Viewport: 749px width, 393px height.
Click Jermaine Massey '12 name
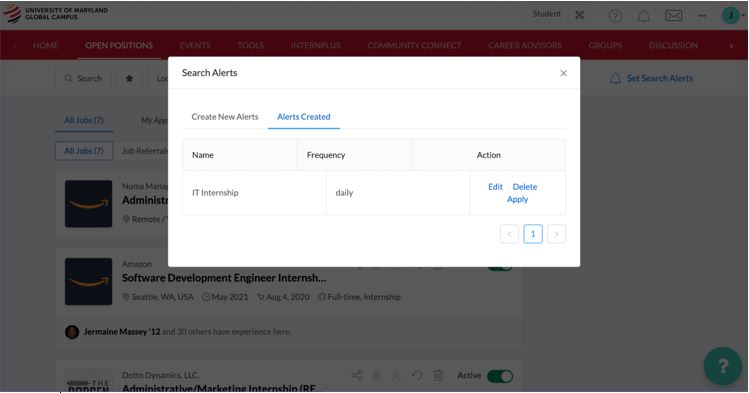[122, 332]
